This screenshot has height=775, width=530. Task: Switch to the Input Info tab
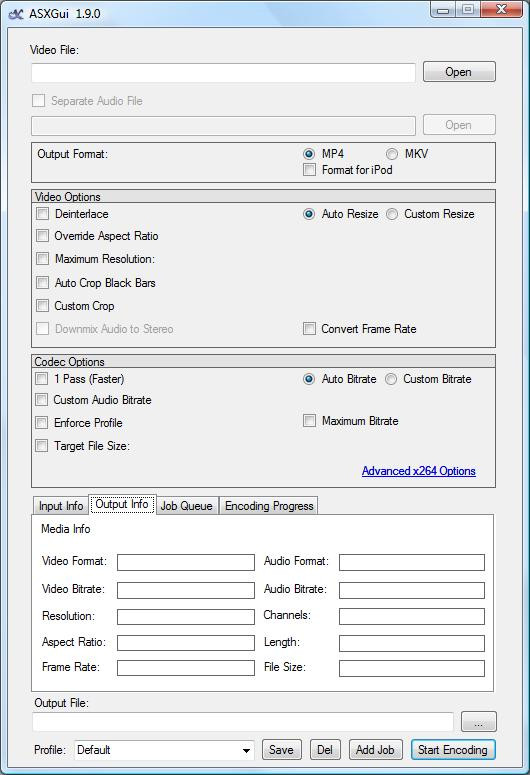(x=61, y=506)
